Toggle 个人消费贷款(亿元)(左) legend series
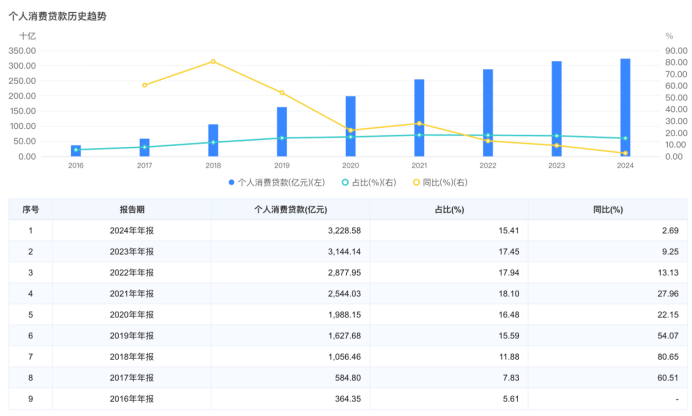 pos(276,182)
